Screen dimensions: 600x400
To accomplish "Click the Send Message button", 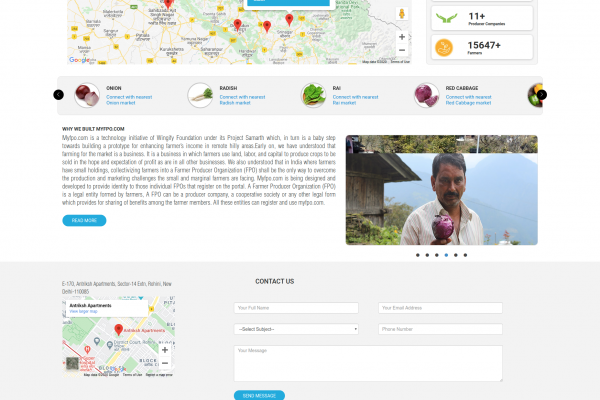I will (259, 395).
